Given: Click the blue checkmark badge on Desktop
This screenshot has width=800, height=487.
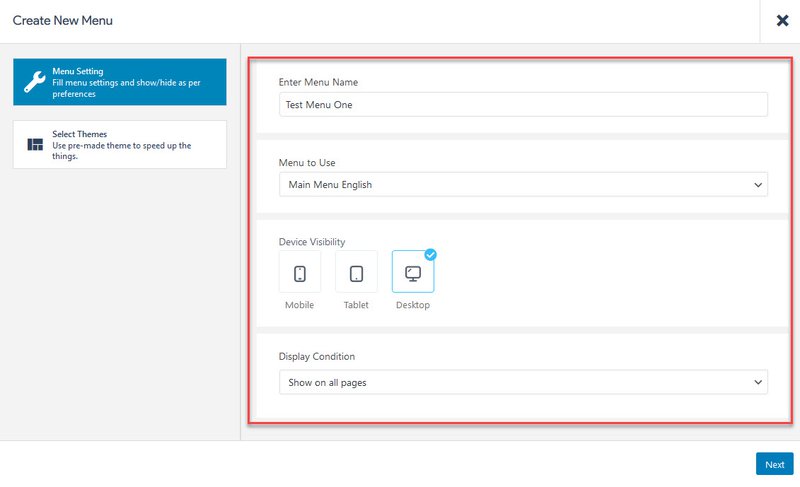Looking at the screenshot, I should tap(431, 254).
